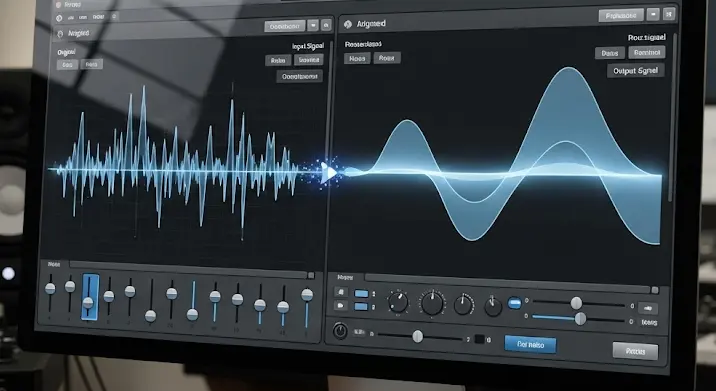Screen dimensions: 716x391
Task: Click the first rotary knob beside the blue toggles
Action: coord(398,302)
